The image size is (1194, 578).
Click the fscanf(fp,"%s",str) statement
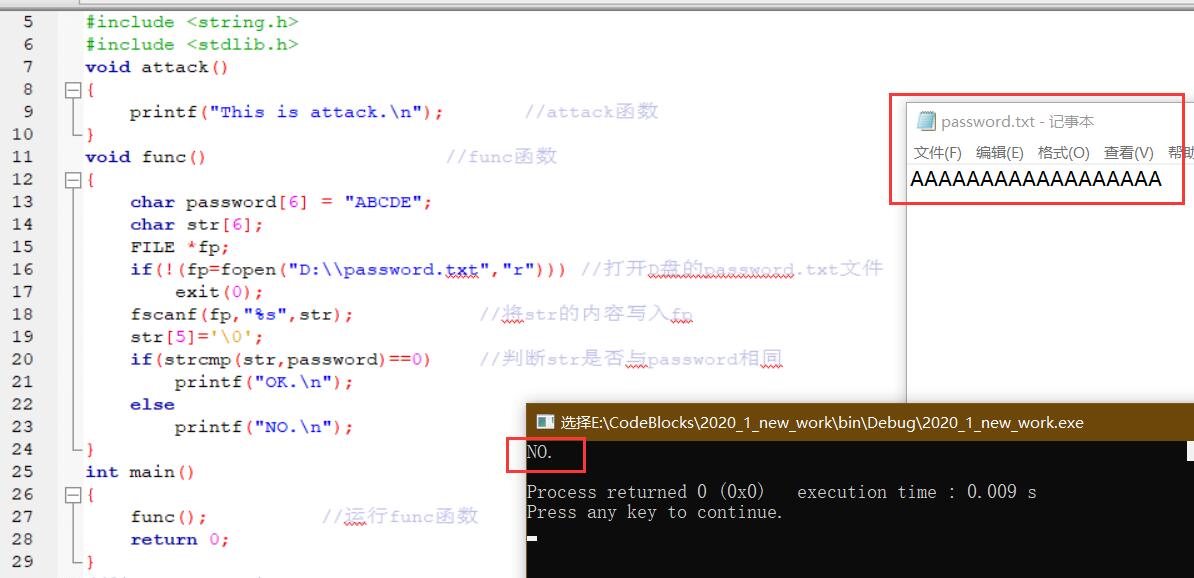point(241,315)
